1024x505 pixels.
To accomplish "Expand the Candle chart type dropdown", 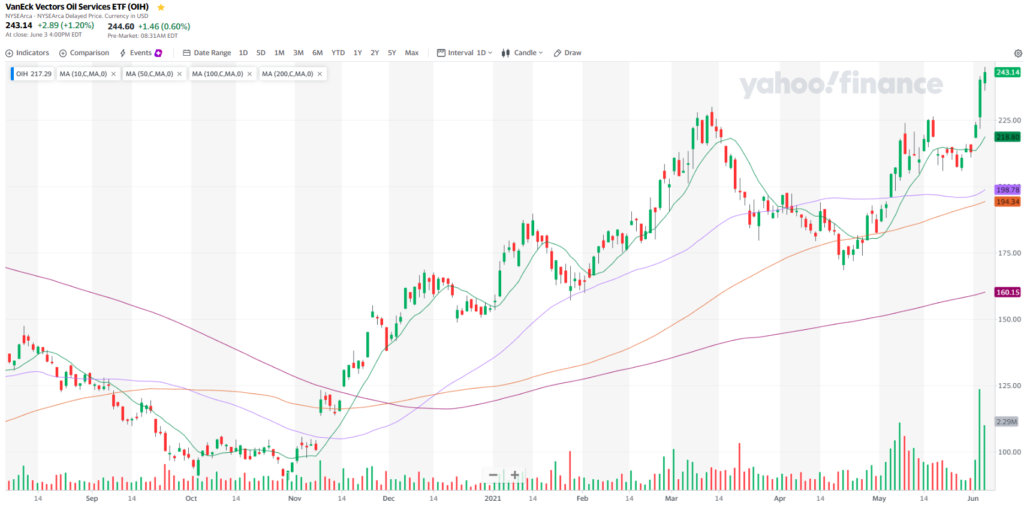I will click(522, 53).
